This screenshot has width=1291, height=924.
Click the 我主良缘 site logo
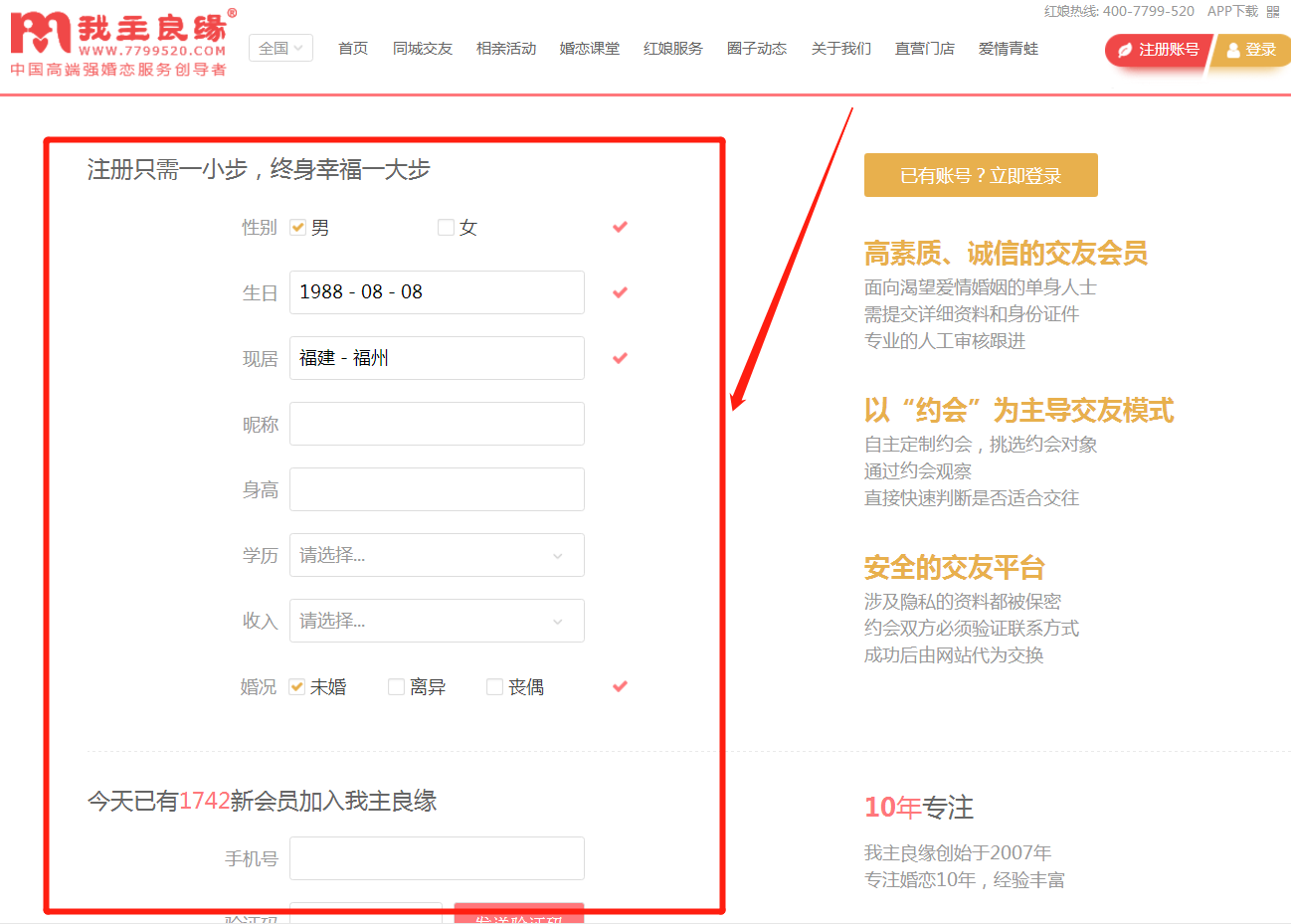coord(123,43)
